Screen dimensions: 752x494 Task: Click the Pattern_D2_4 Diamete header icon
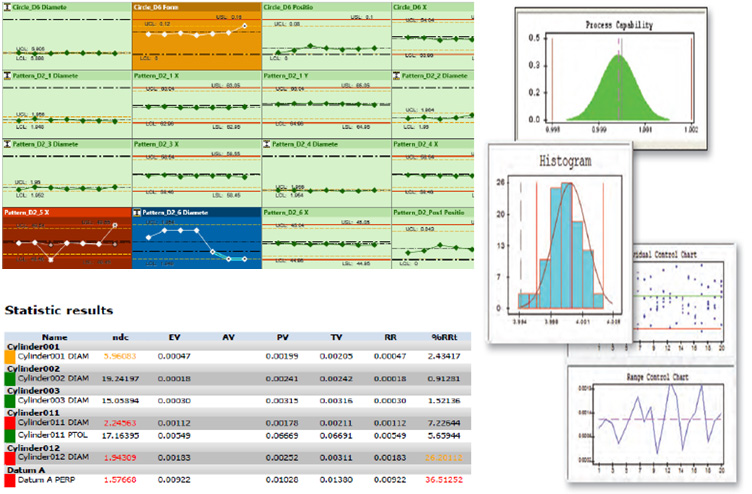click(x=267, y=144)
